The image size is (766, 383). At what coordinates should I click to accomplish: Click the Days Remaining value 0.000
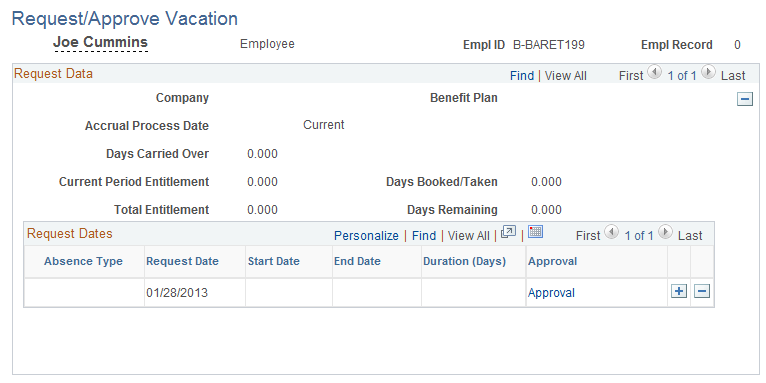point(546,210)
